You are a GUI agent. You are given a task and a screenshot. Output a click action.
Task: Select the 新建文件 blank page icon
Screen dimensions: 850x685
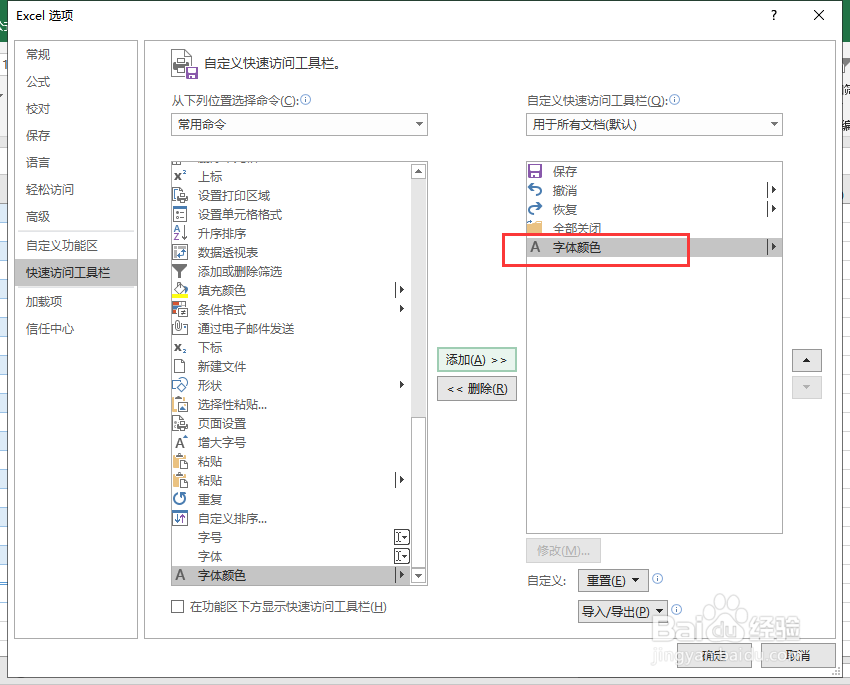pos(179,366)
